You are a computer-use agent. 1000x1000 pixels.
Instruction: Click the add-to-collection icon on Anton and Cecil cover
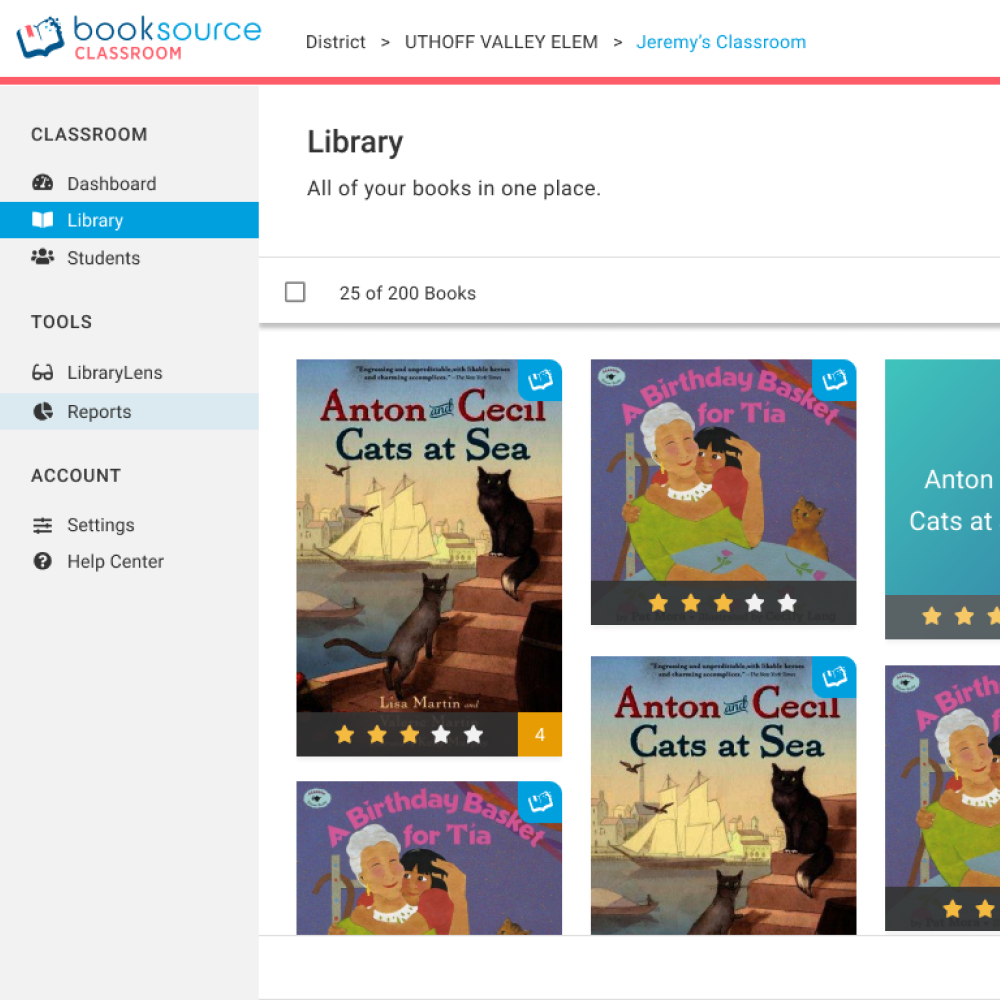(x=539, y=380)
